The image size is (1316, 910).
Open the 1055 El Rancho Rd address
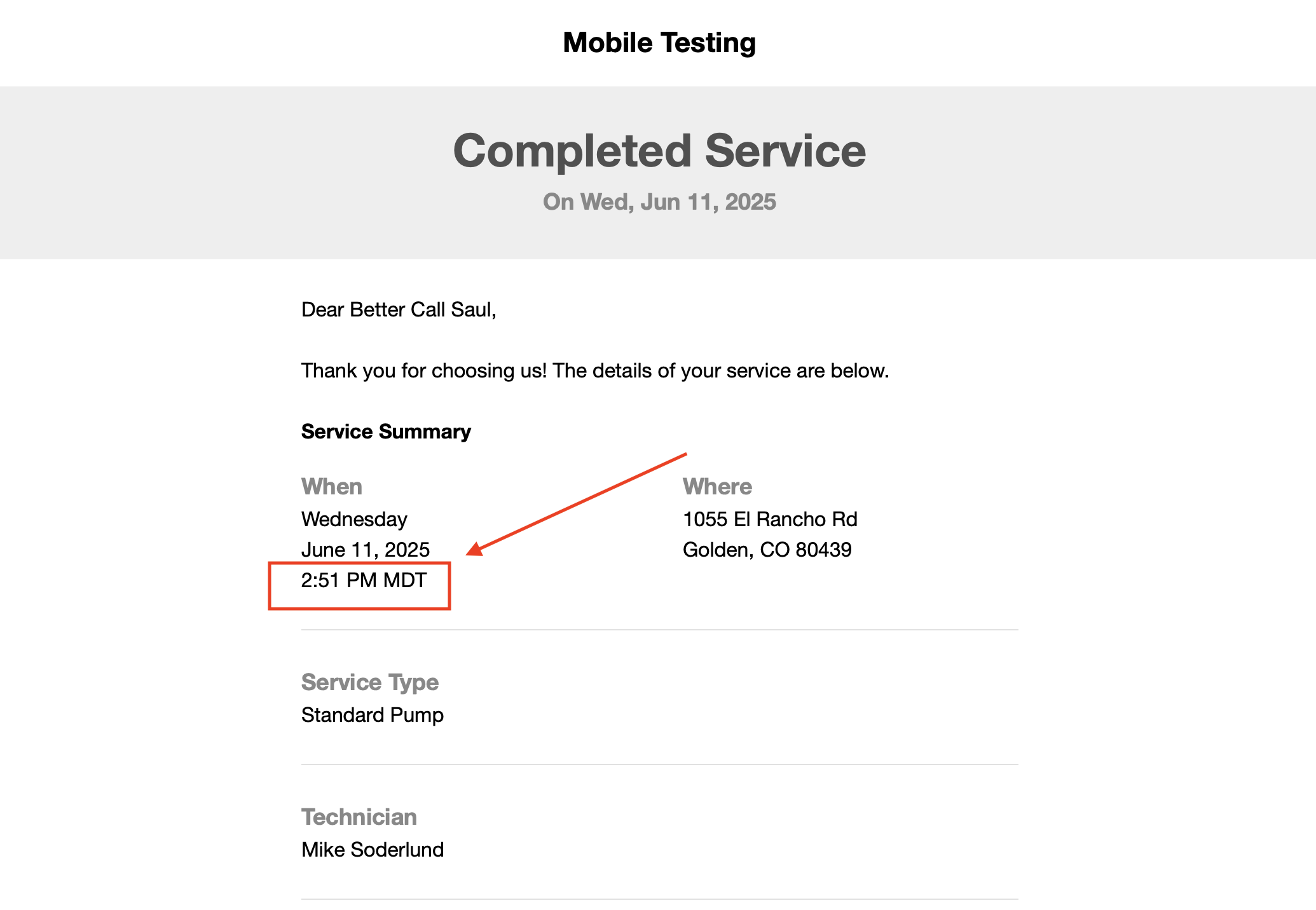pyautogui.click(x=770, y=519)
